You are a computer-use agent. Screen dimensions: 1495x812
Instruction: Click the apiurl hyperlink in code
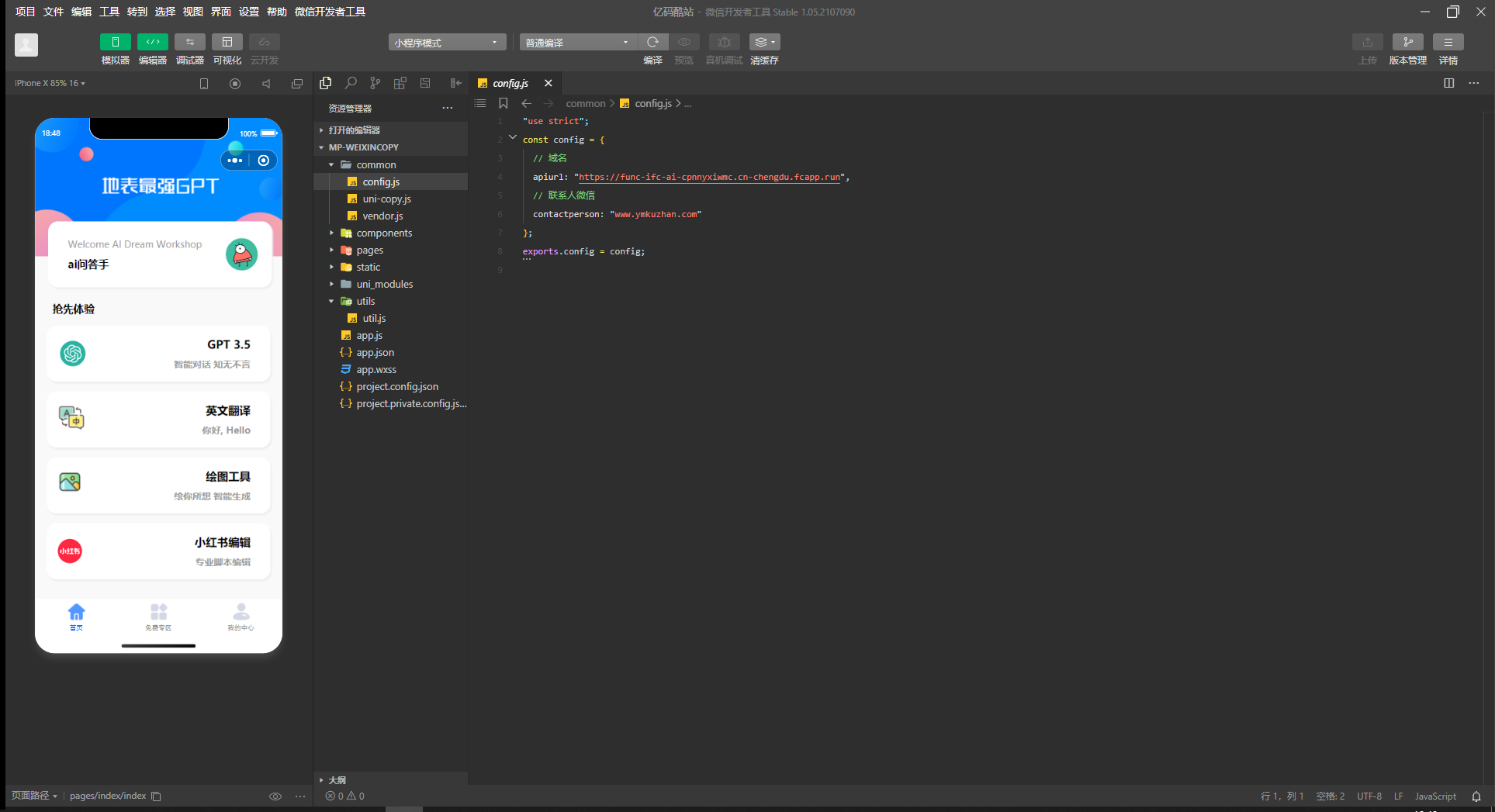(x=709, y=177)
